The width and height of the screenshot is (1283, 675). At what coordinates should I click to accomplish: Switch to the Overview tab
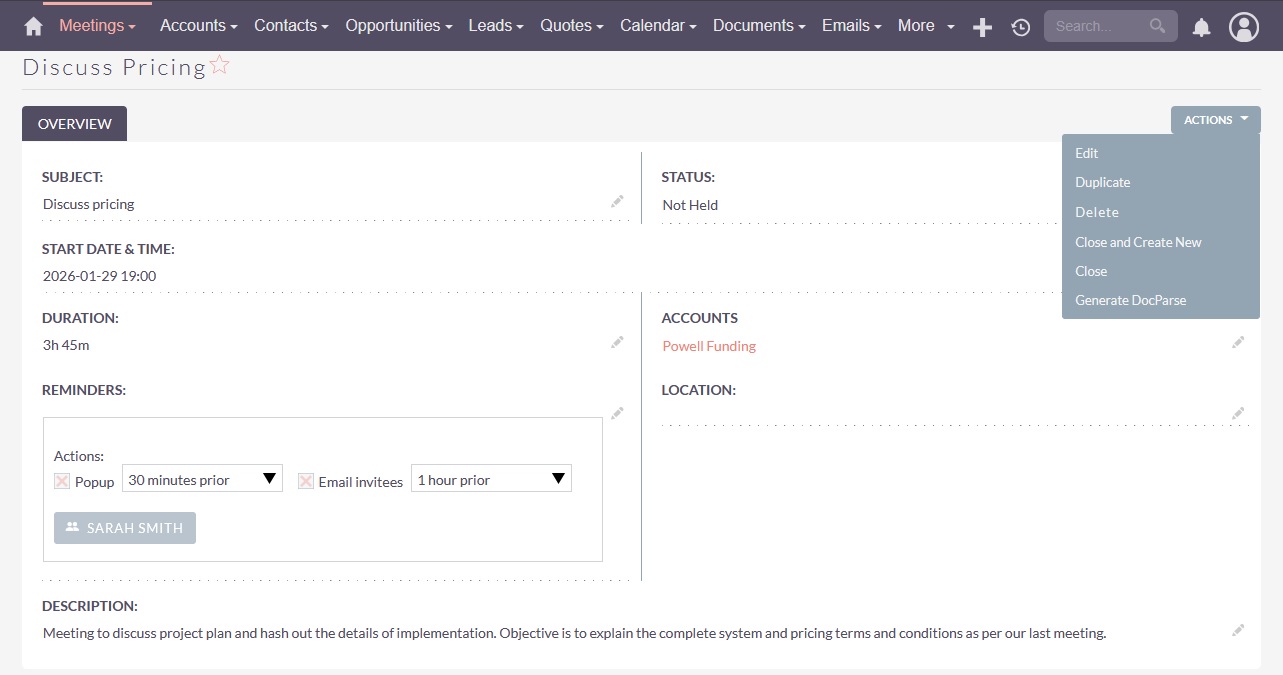[74, 124]
